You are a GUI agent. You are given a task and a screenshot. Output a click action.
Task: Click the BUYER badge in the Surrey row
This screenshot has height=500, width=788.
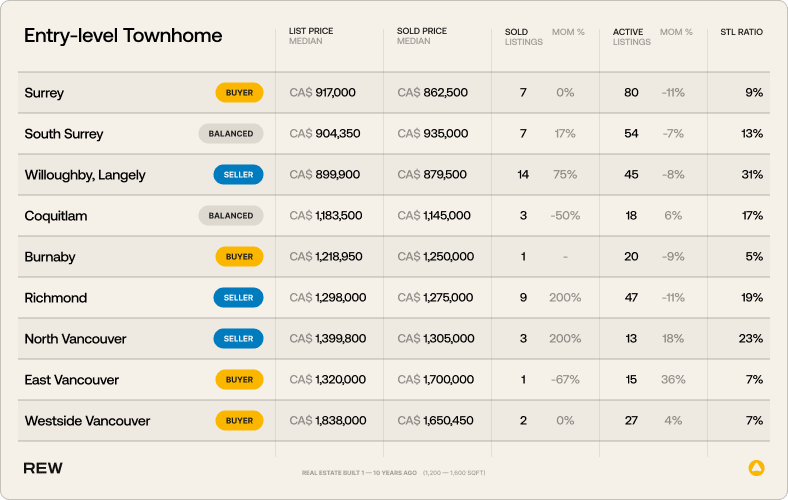tap(239, 92)
